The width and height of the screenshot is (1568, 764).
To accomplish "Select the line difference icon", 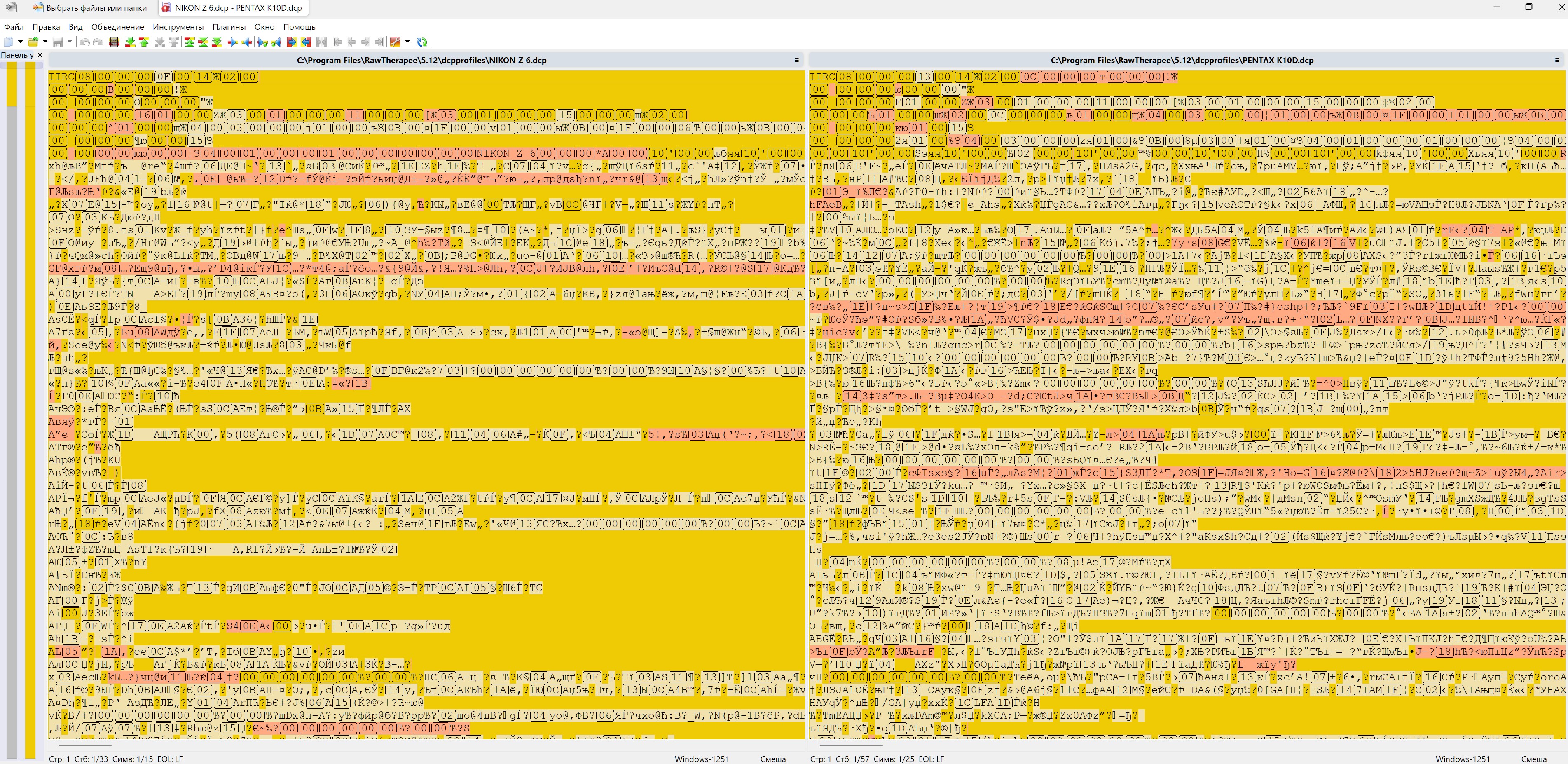I will [x=114, y=42].
